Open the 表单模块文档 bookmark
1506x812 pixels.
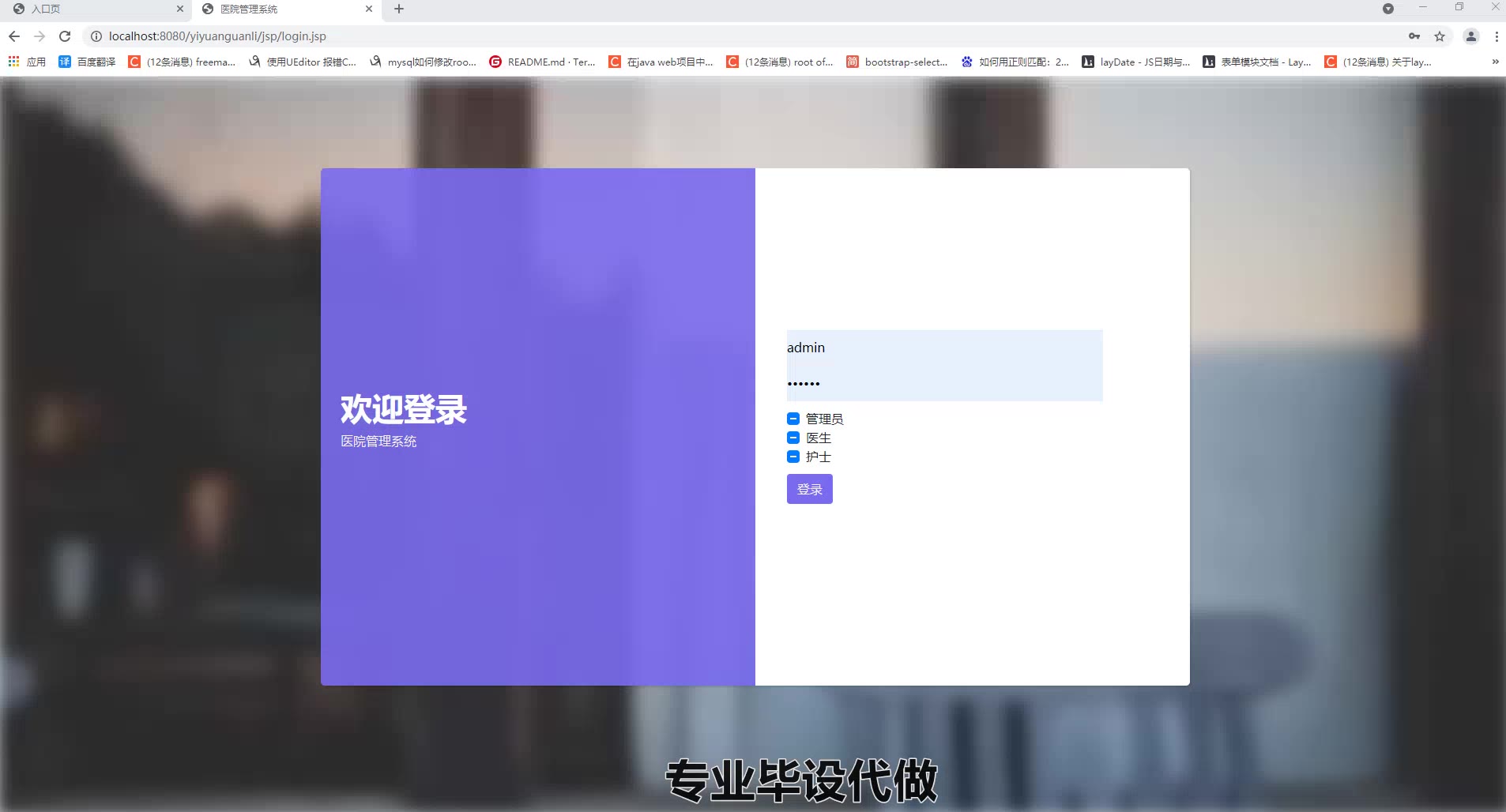(1257, 62)
